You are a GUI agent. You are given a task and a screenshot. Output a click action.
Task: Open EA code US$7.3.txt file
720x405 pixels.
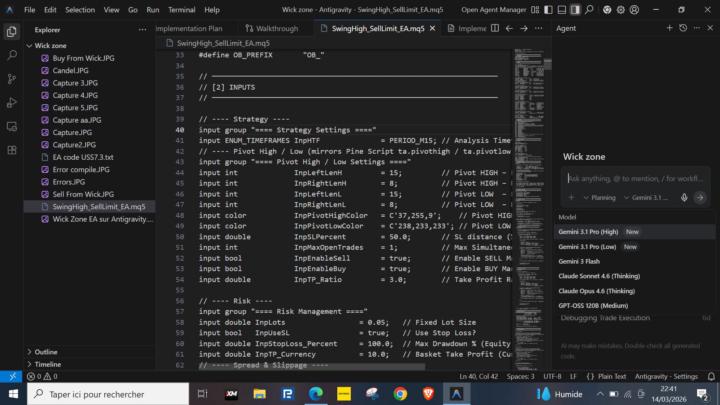83,157
